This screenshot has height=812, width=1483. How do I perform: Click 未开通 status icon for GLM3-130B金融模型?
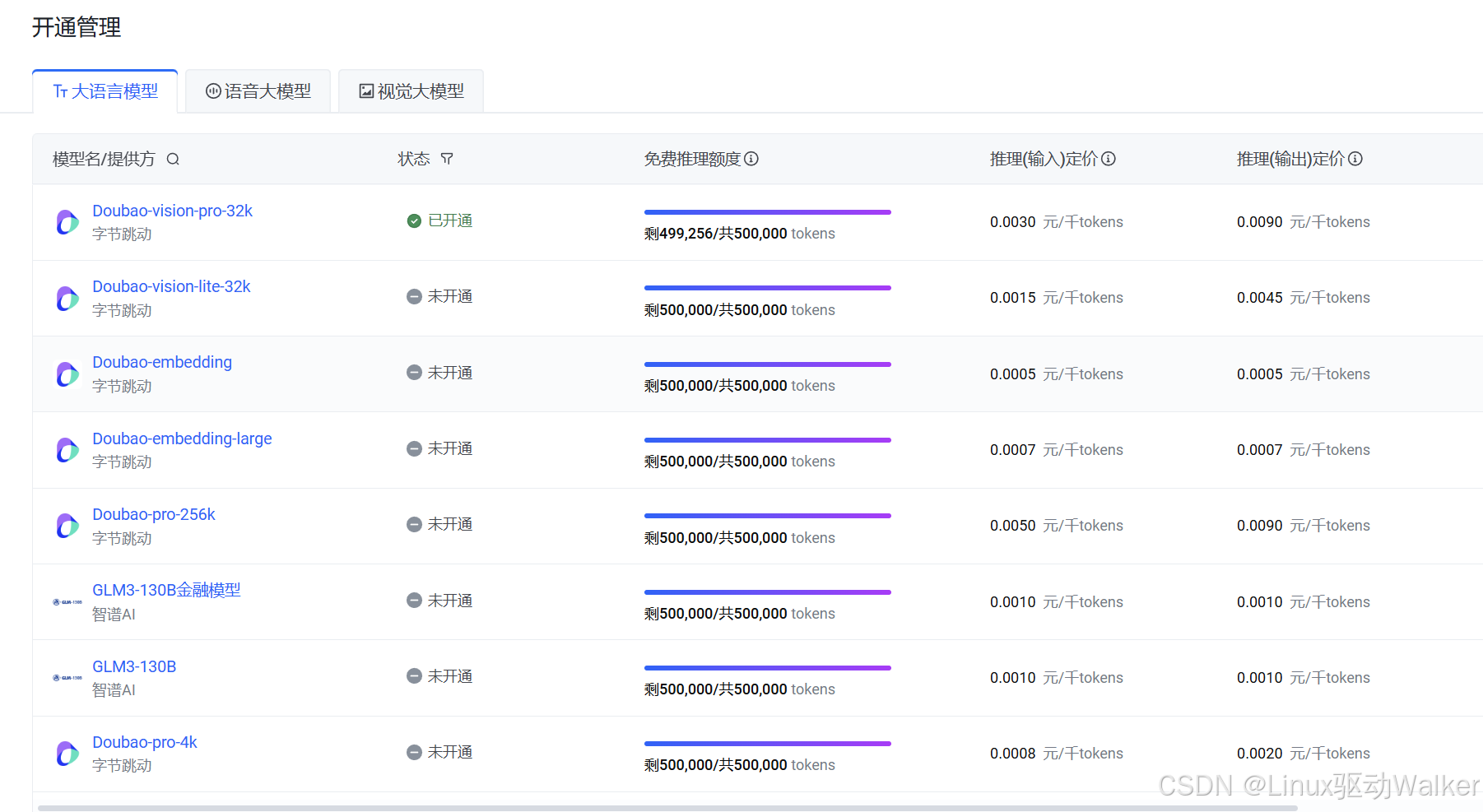pos(414,601)
